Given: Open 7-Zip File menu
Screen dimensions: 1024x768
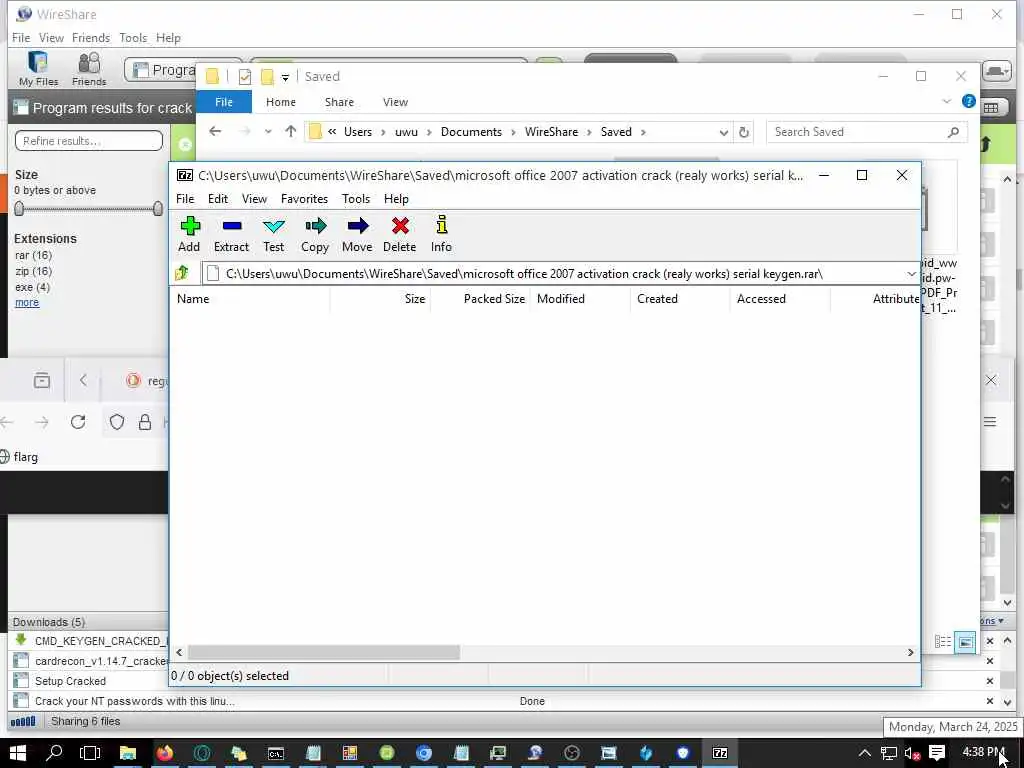Looking at the screenshot, I should [185, 199].
